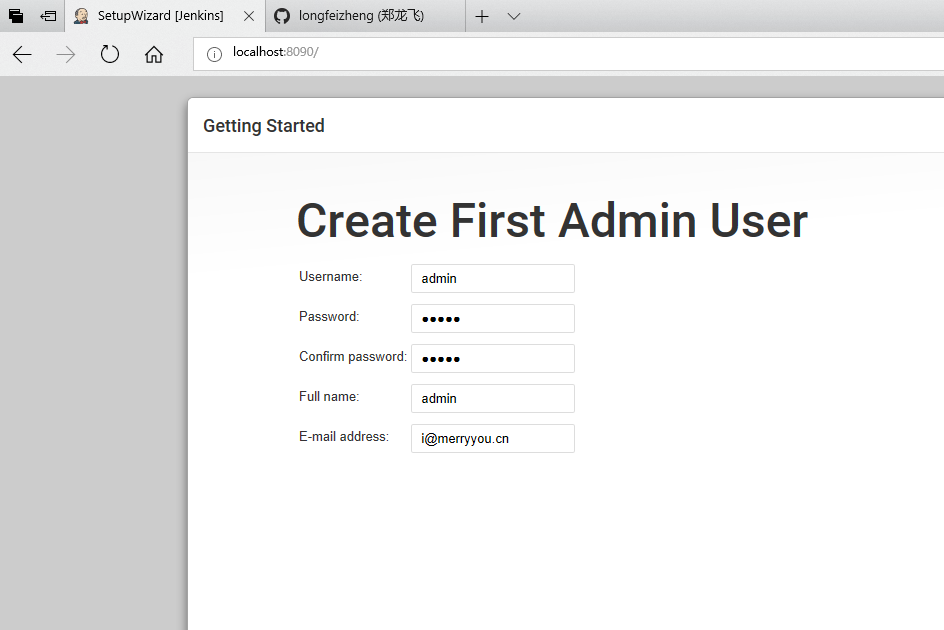Open the browser home page icon

pos(153,54)
